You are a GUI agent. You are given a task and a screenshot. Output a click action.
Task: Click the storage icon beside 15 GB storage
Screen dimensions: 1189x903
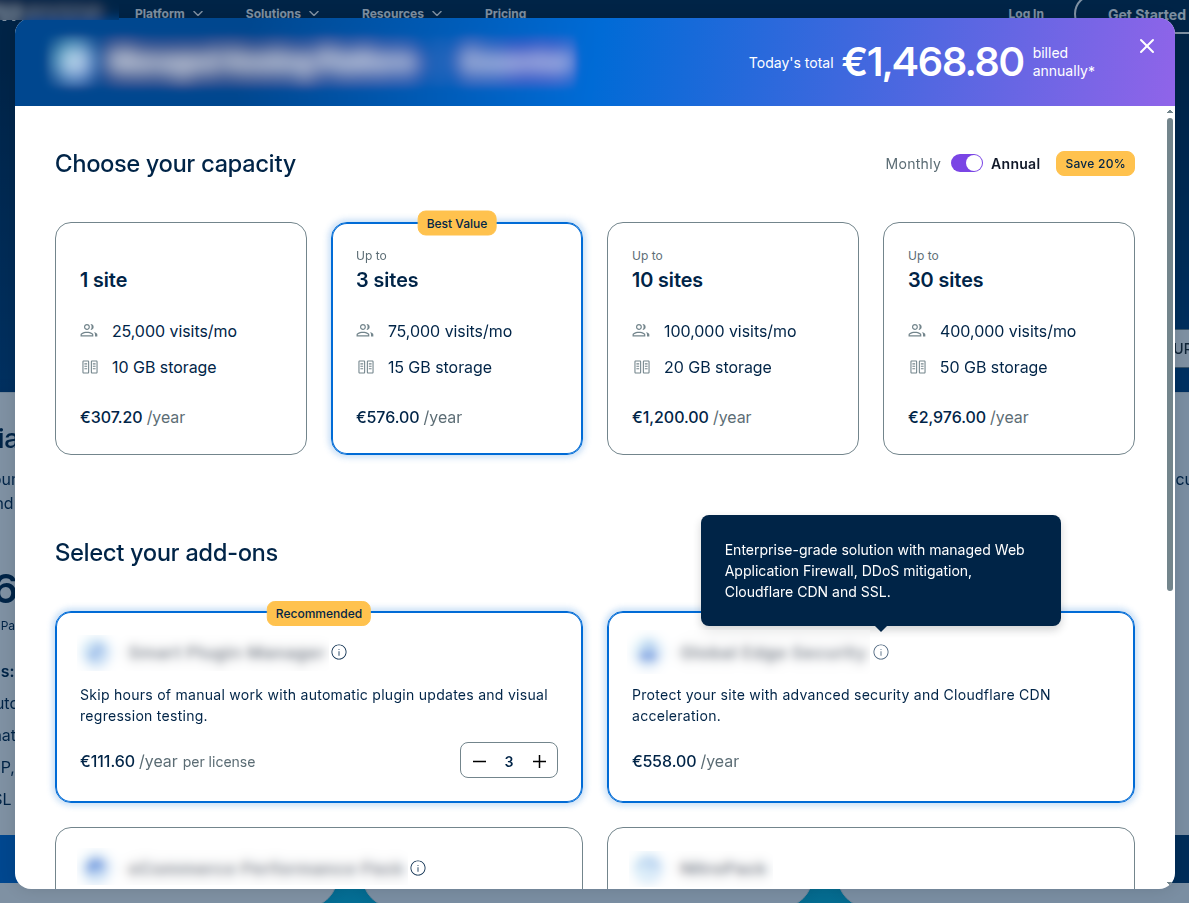coord(365,367)
